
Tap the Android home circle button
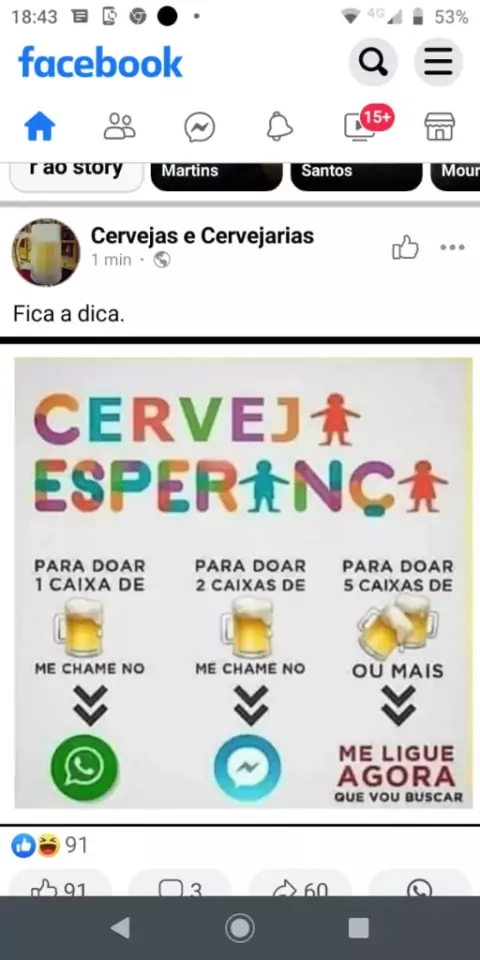coord(240,928)
